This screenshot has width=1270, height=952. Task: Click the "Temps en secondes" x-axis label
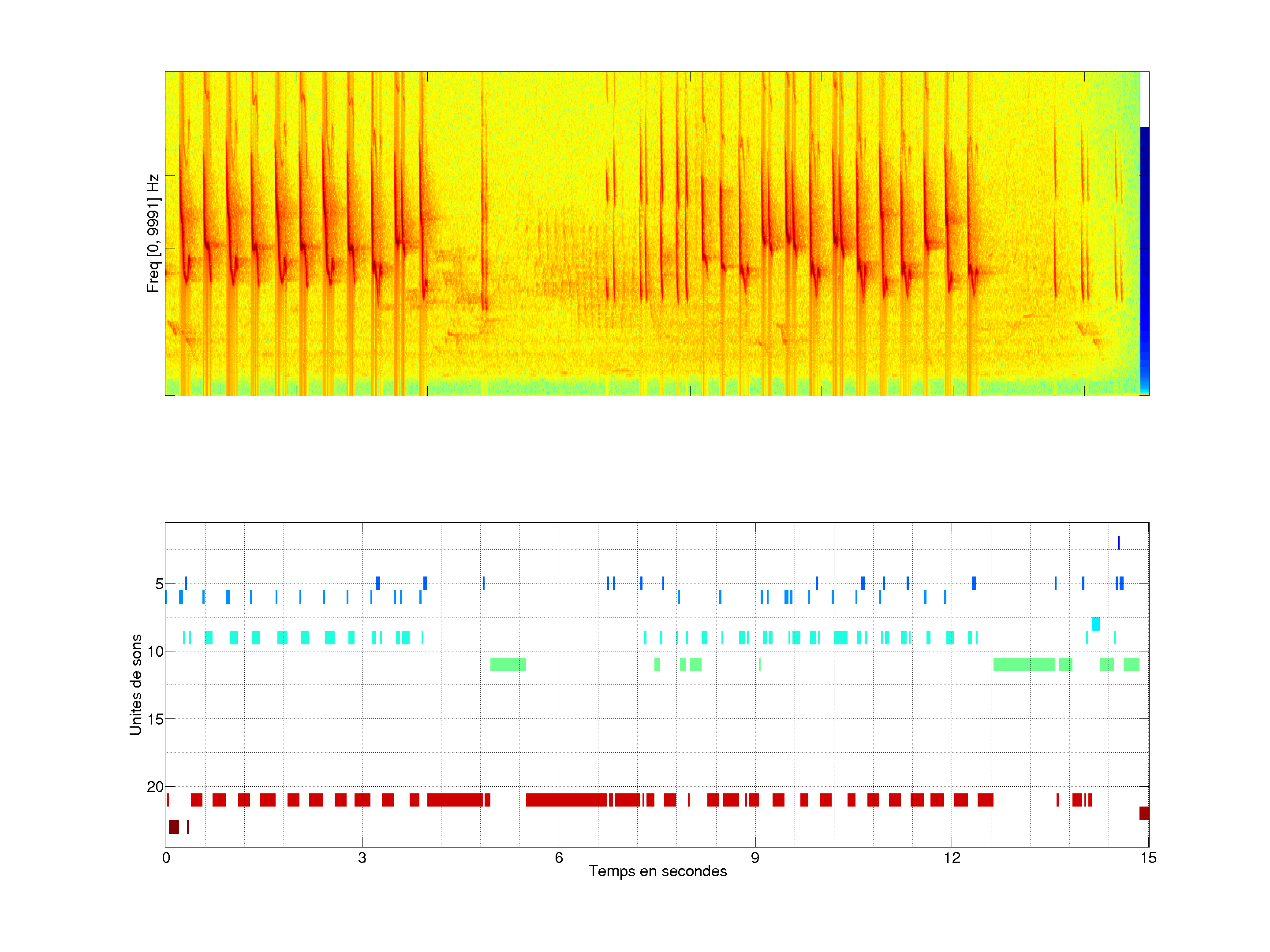tap(657, 871)
